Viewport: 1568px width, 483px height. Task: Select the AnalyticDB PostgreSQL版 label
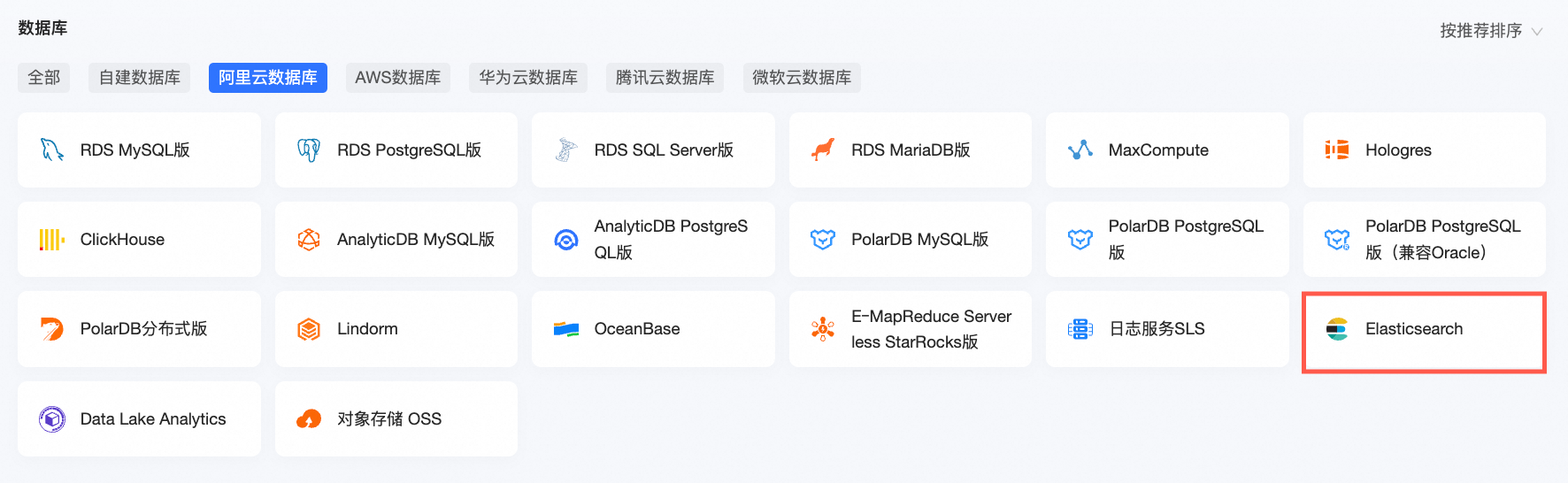(671, 240)
